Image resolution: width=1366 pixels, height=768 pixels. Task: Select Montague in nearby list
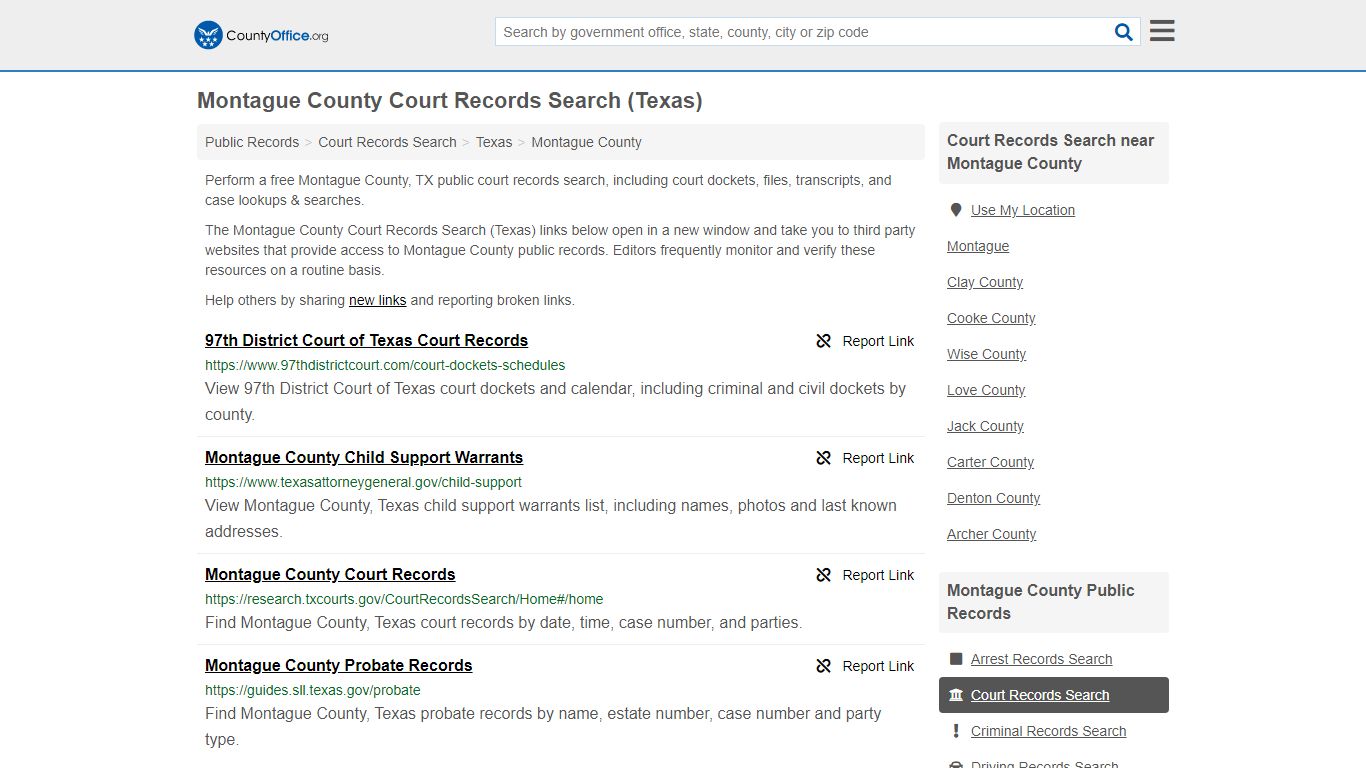pos(978,246)
